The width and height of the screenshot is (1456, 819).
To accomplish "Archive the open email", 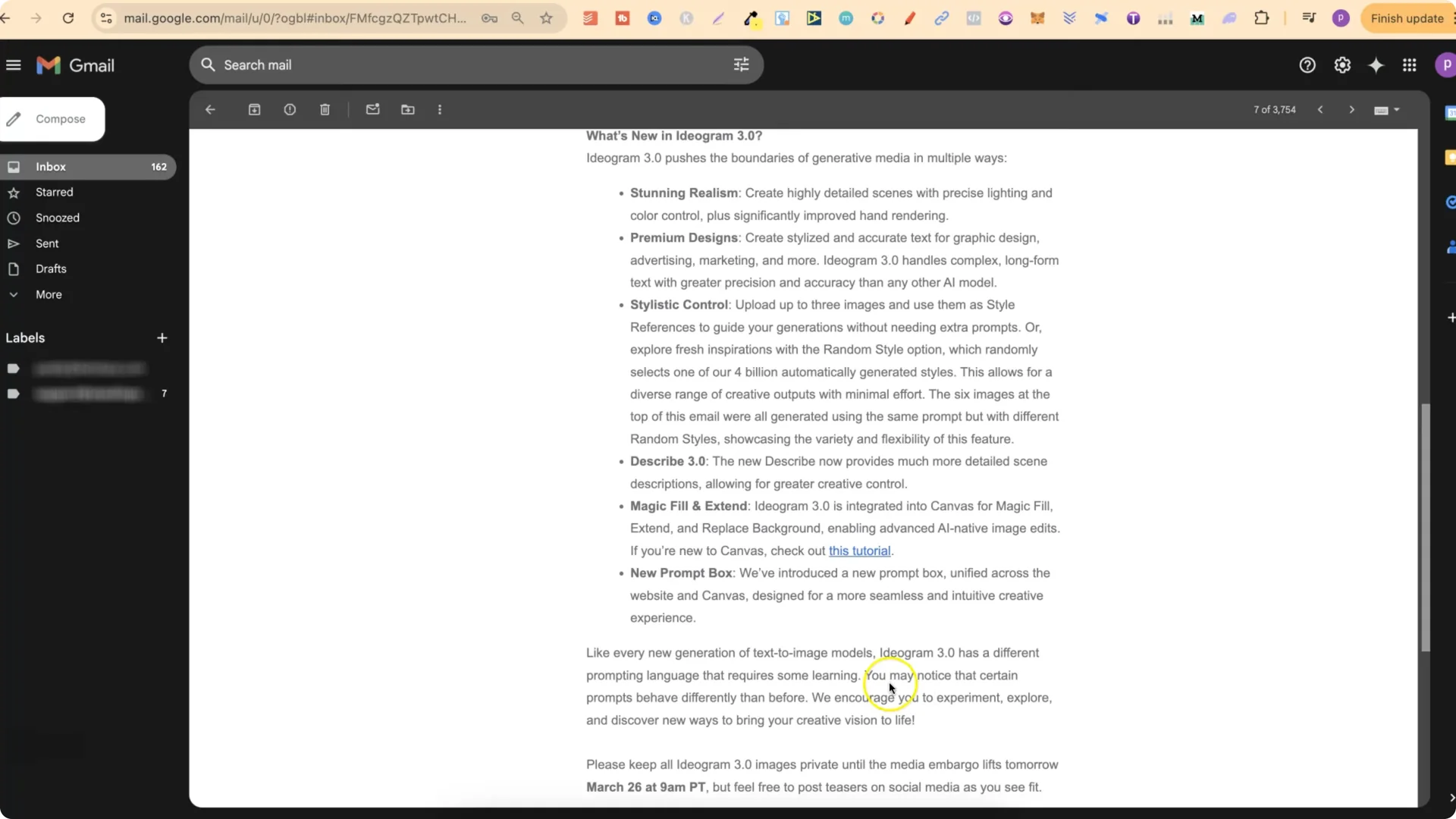I will (255, 109).
